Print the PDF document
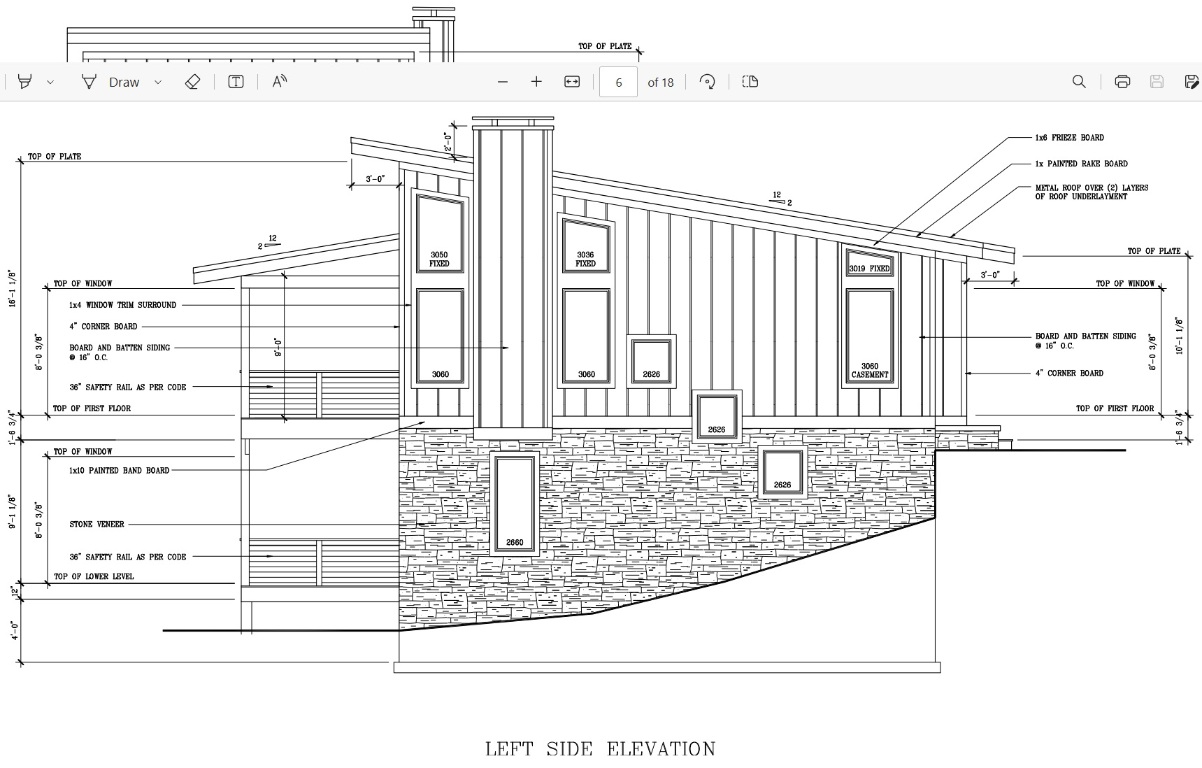Screen dimensions: 1202x768 (1122, 82)
